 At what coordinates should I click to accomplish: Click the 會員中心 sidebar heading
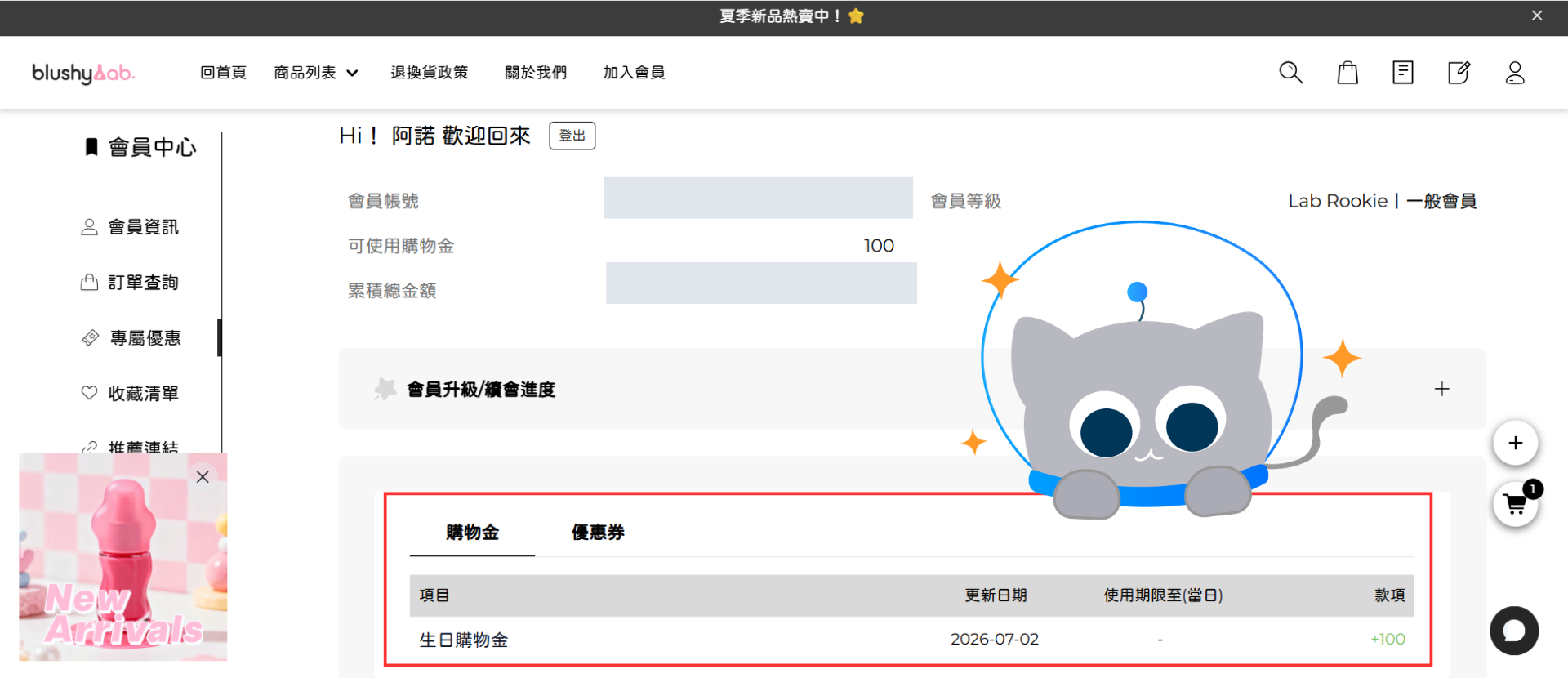(152, 147)
